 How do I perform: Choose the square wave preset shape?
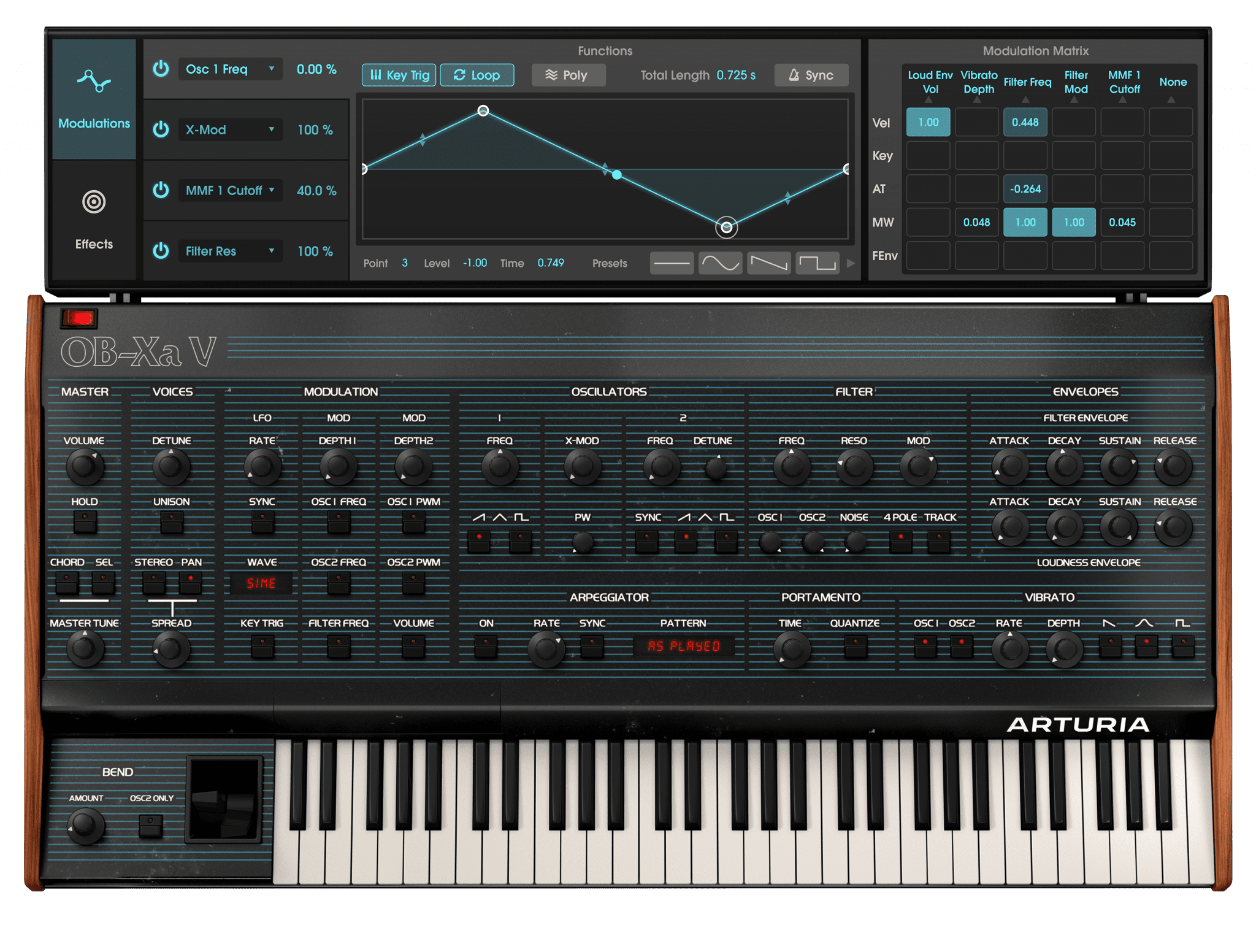[x=817, y=264]
